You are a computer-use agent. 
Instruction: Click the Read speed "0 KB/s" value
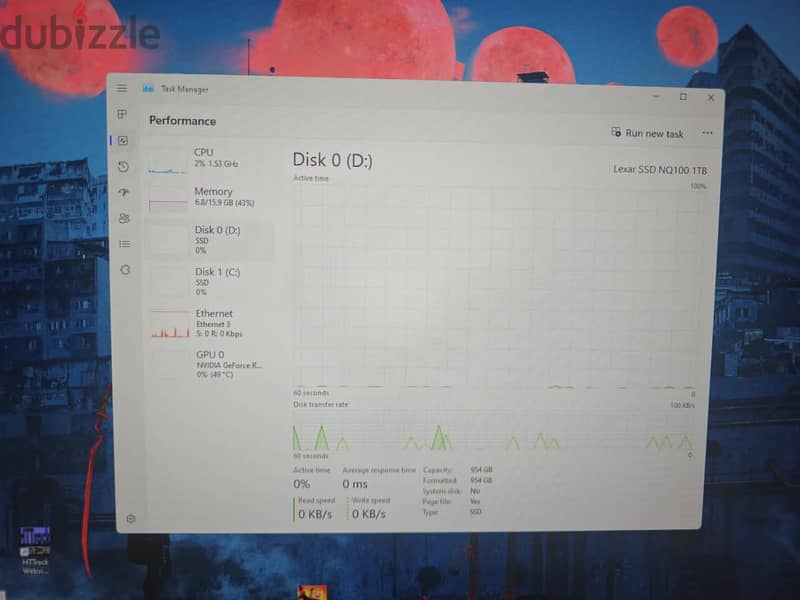[x=315, y=514]
